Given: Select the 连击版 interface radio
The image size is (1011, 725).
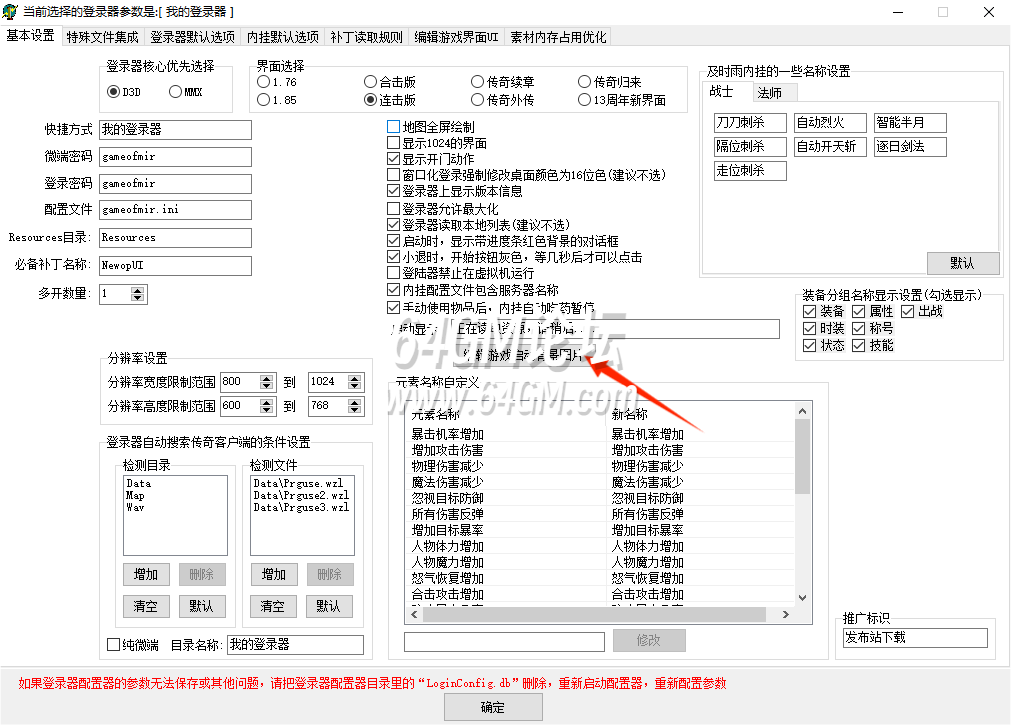Looking at the screenshot, I should tap(389, 100).
